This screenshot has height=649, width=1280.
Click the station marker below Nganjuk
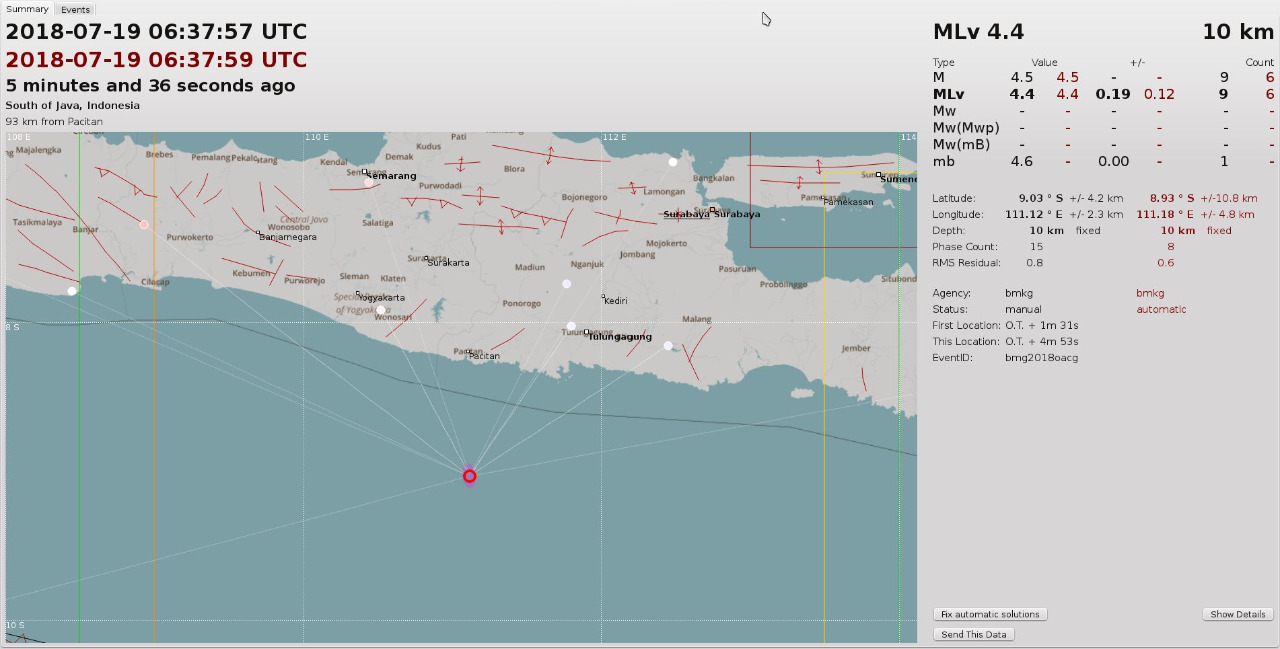566,284
